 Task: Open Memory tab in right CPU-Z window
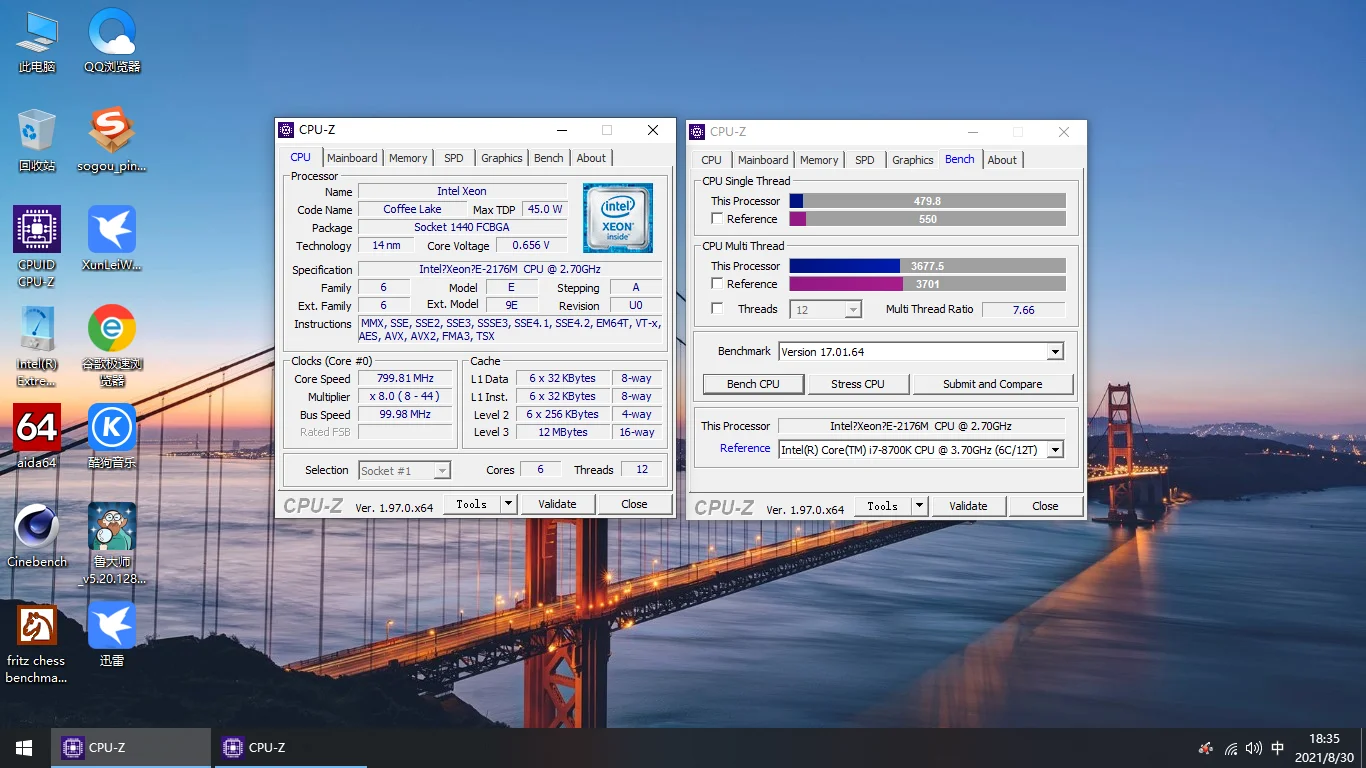tap(819, 160)
